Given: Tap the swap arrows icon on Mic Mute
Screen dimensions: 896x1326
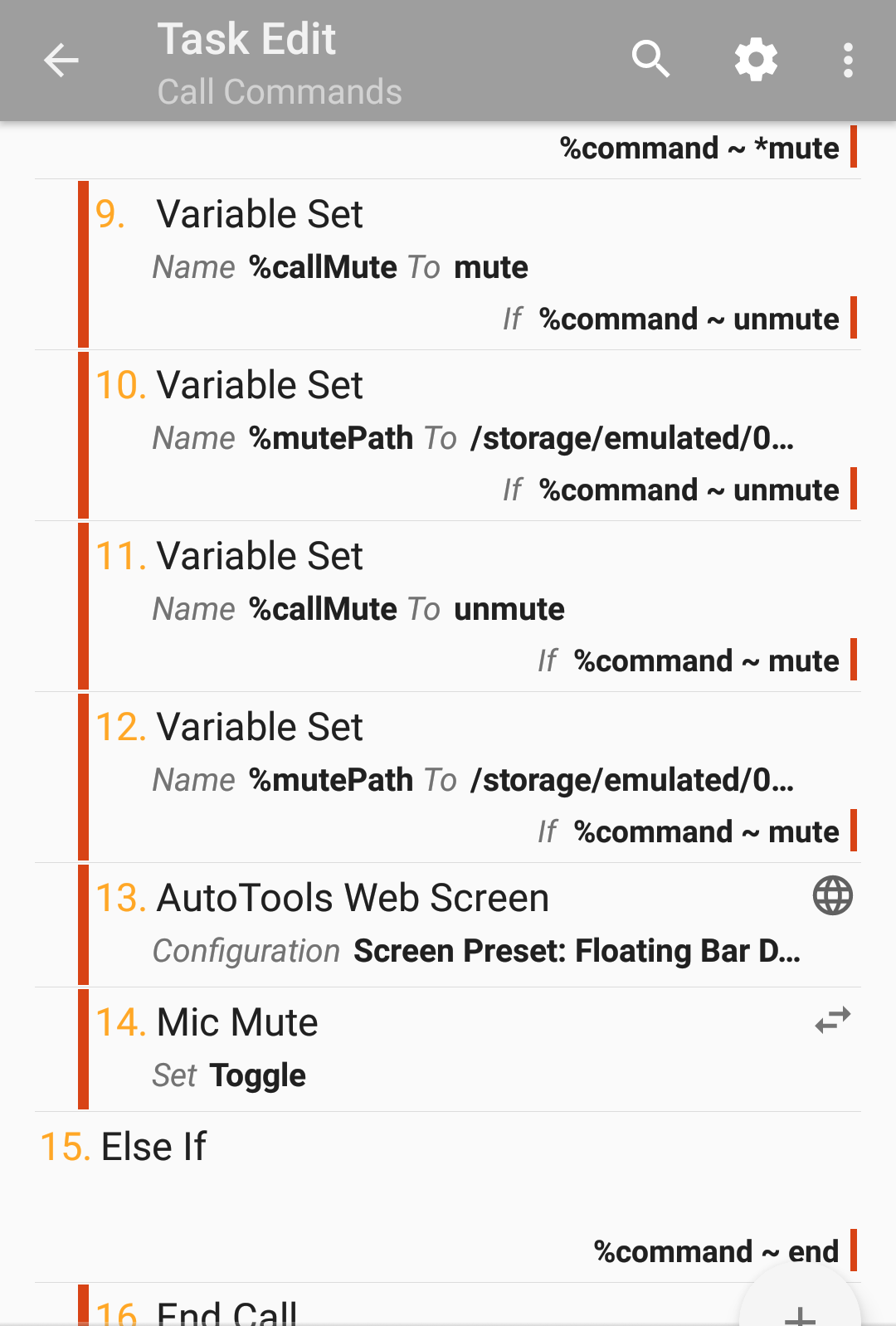Looking at the screenshot, I should tap(832, 1020).
